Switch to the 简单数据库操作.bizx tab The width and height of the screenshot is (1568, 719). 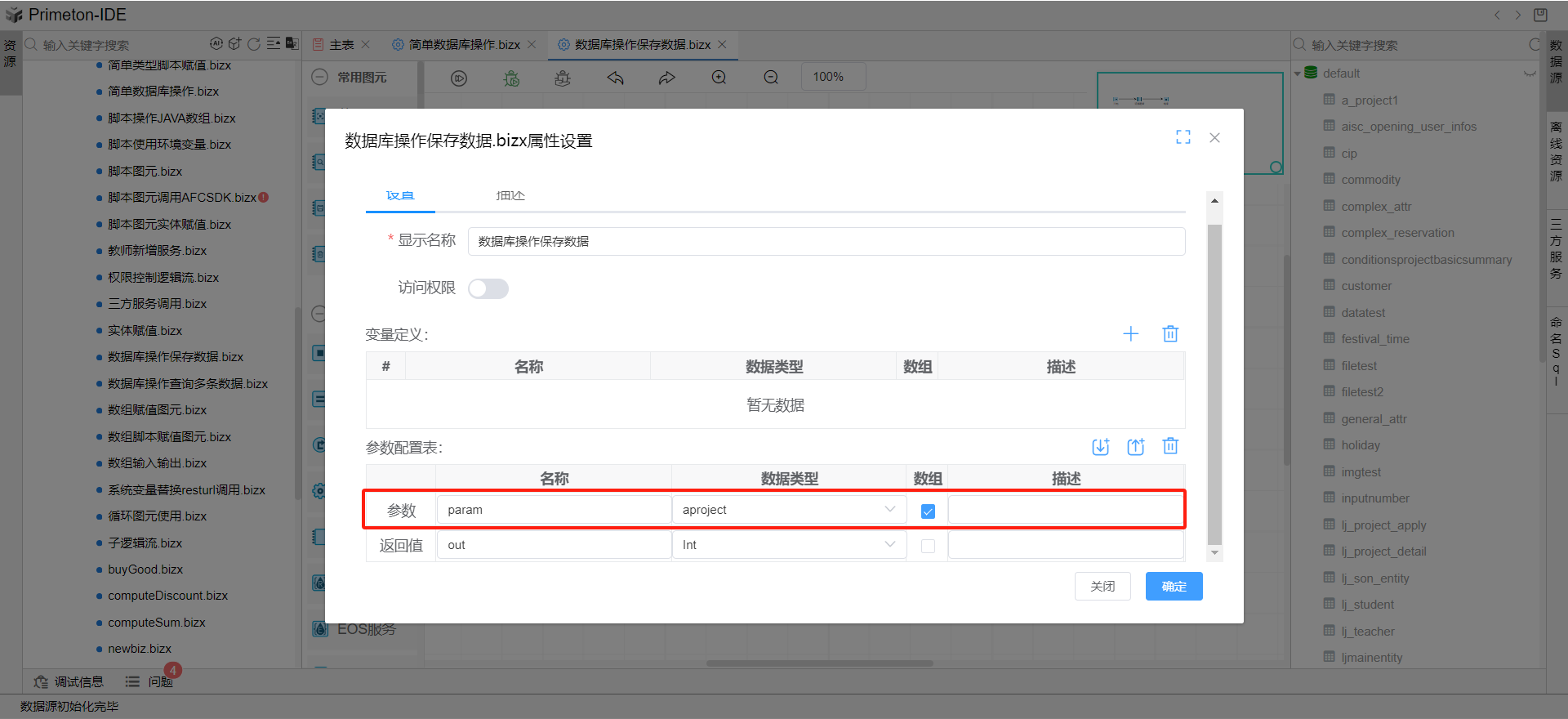[463, 45]
